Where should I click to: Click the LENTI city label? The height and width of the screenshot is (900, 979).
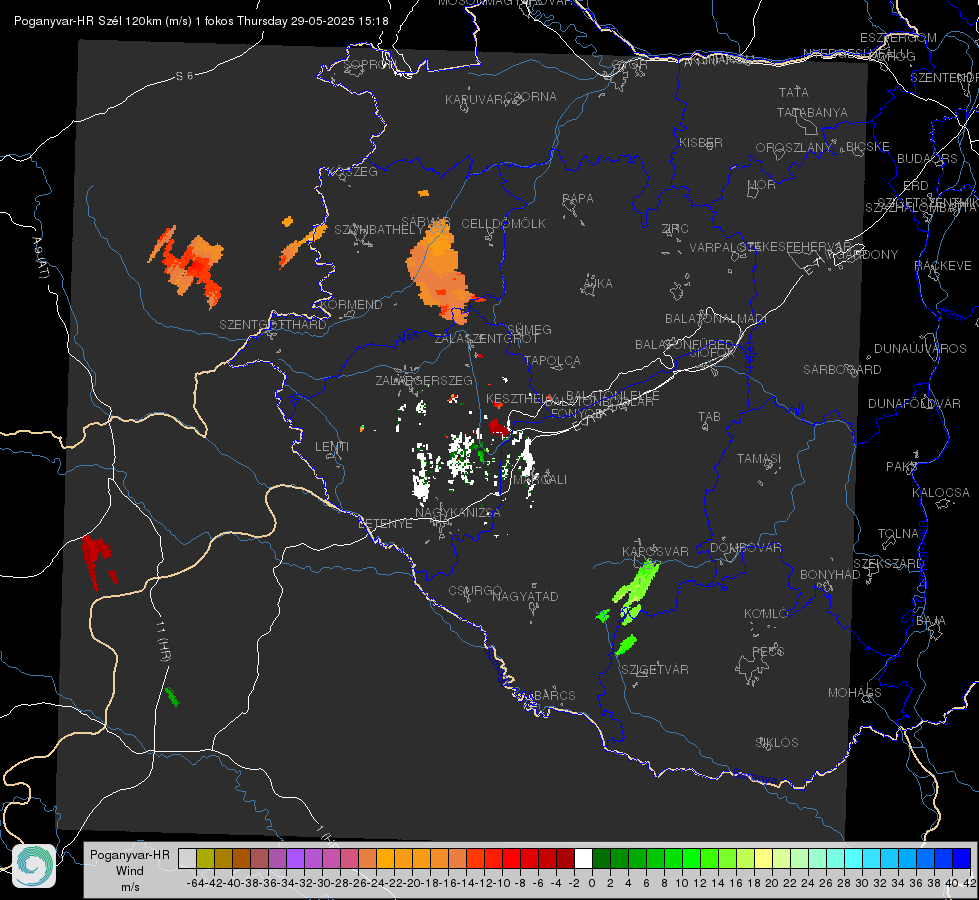click(x=332, y=447)
